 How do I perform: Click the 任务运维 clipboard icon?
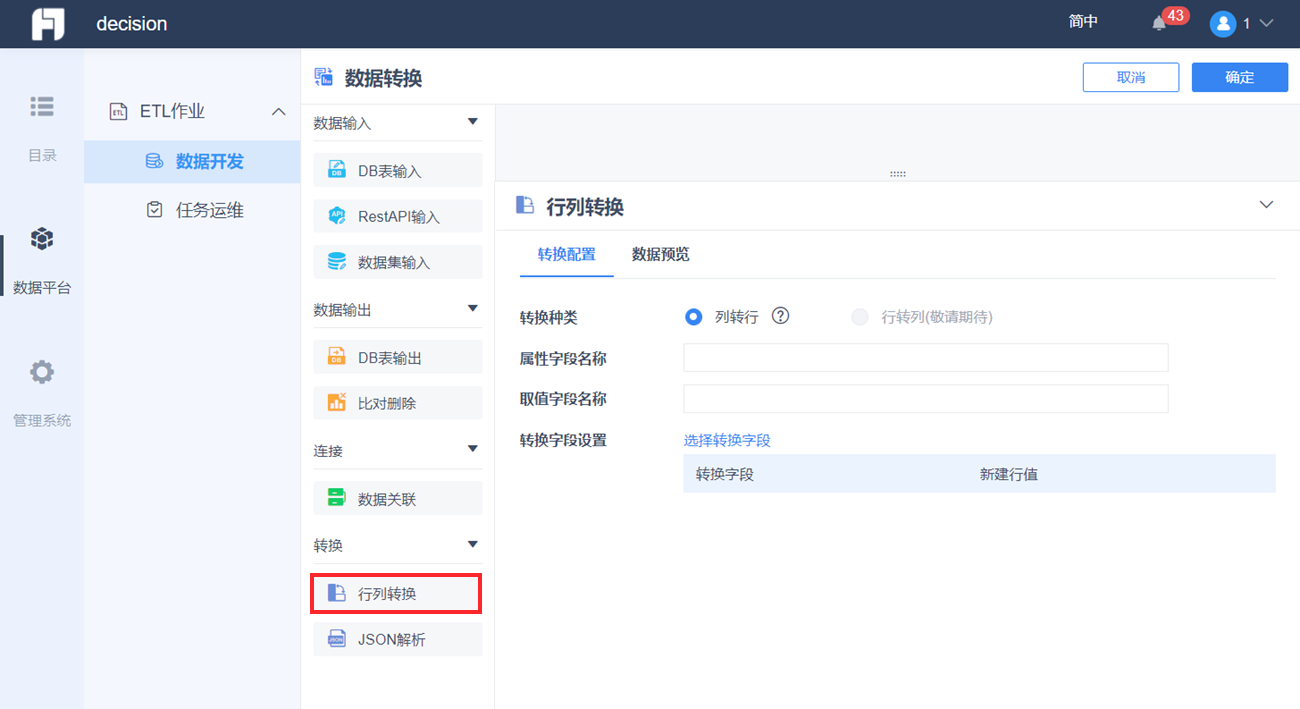click(x=154, y=210)
